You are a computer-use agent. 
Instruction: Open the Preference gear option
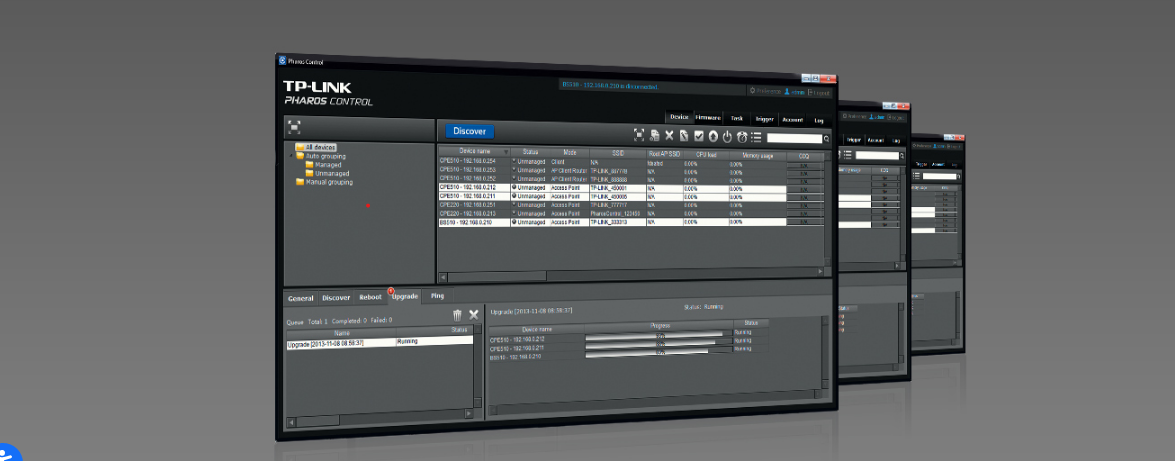(x=764, y=91)
